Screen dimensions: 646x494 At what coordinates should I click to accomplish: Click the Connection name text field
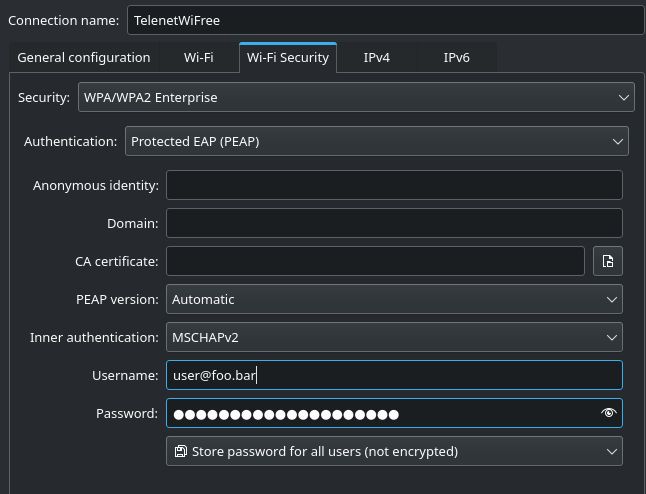[x=385, y=20]
